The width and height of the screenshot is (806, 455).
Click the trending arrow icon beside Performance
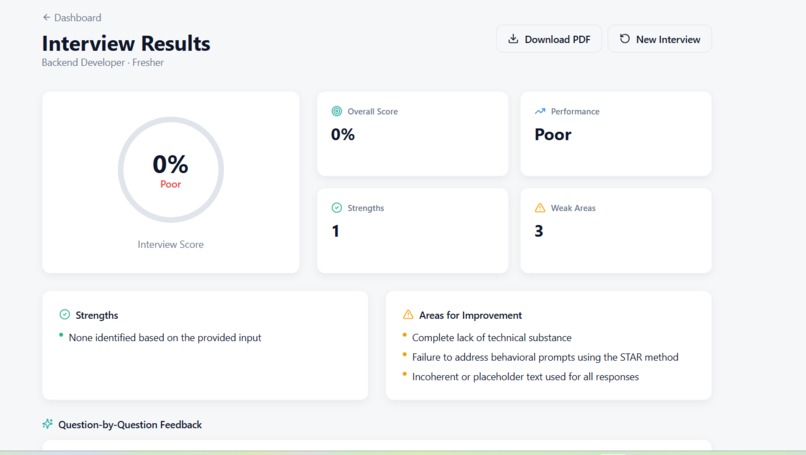tap(540, 111)
